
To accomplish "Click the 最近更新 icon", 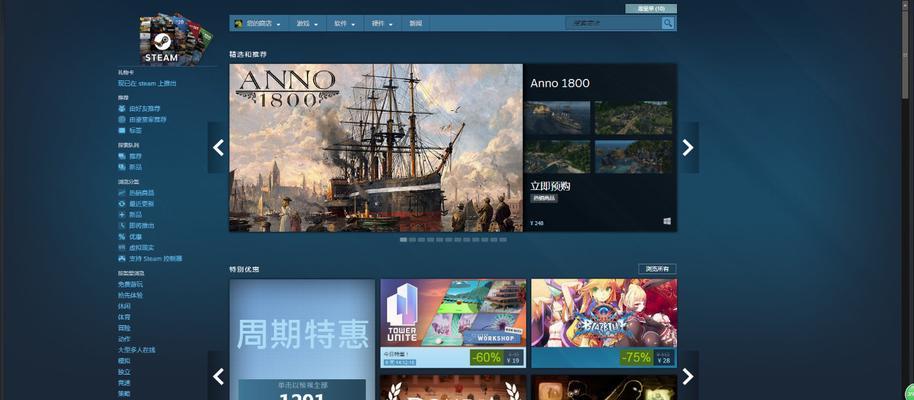I will tap(122, 203).
